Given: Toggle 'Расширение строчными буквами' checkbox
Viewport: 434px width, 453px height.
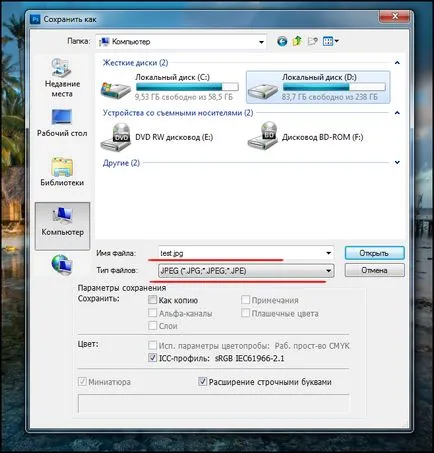Looking at the screenshot, I should pyautogui.click(x=202, y=381).
